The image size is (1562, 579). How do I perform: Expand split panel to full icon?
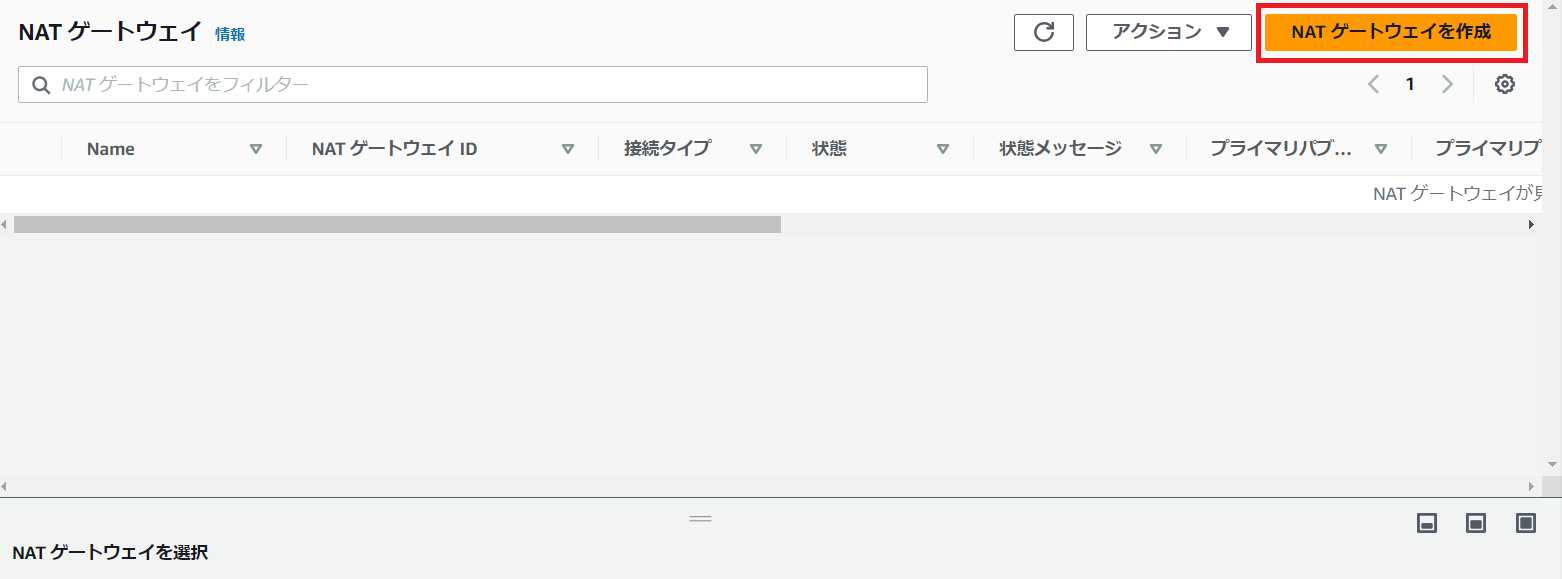(x=1525, y=523)
